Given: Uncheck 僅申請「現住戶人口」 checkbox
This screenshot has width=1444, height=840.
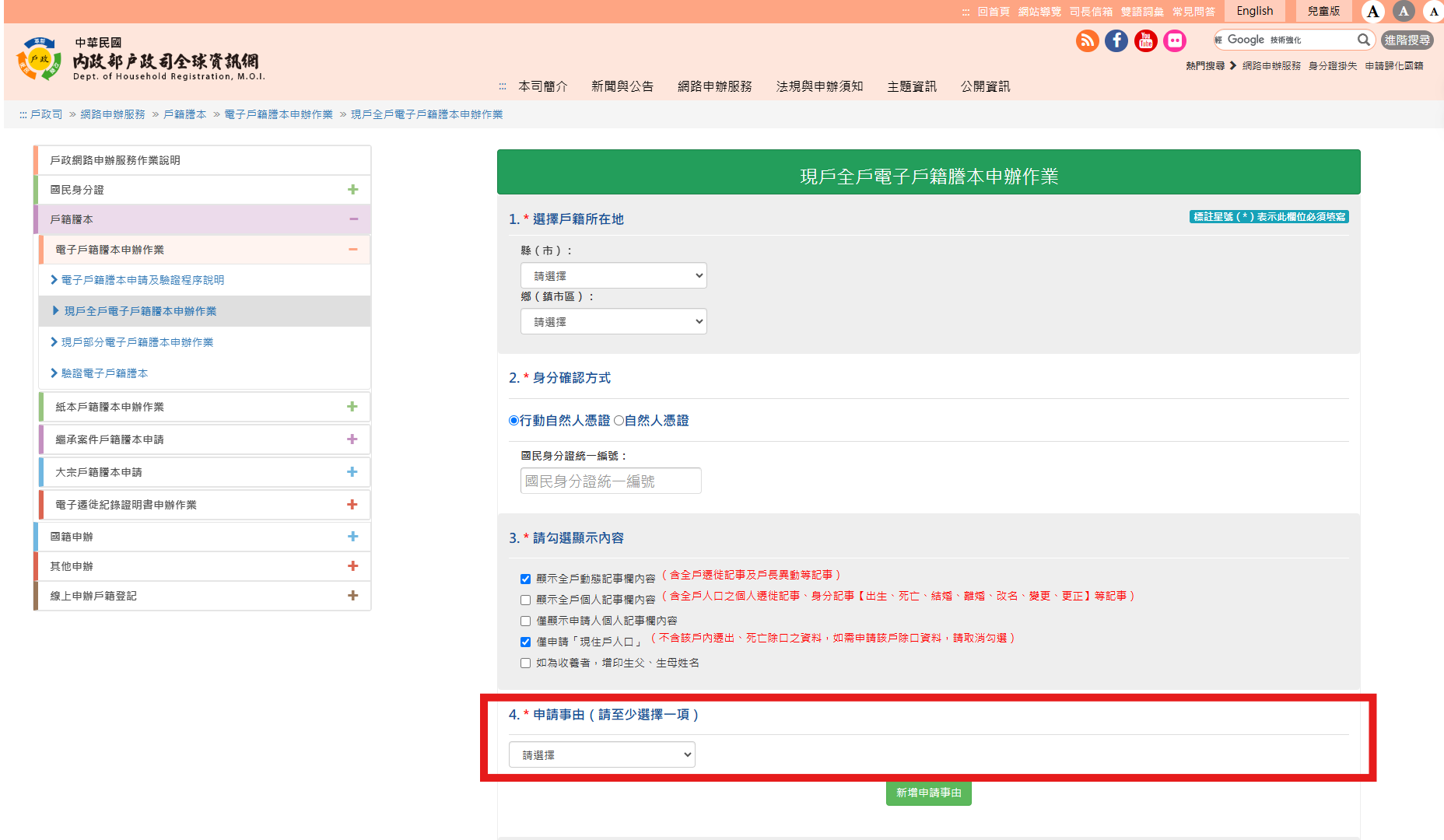Looking at the screenshot, I should coord(526,642).
